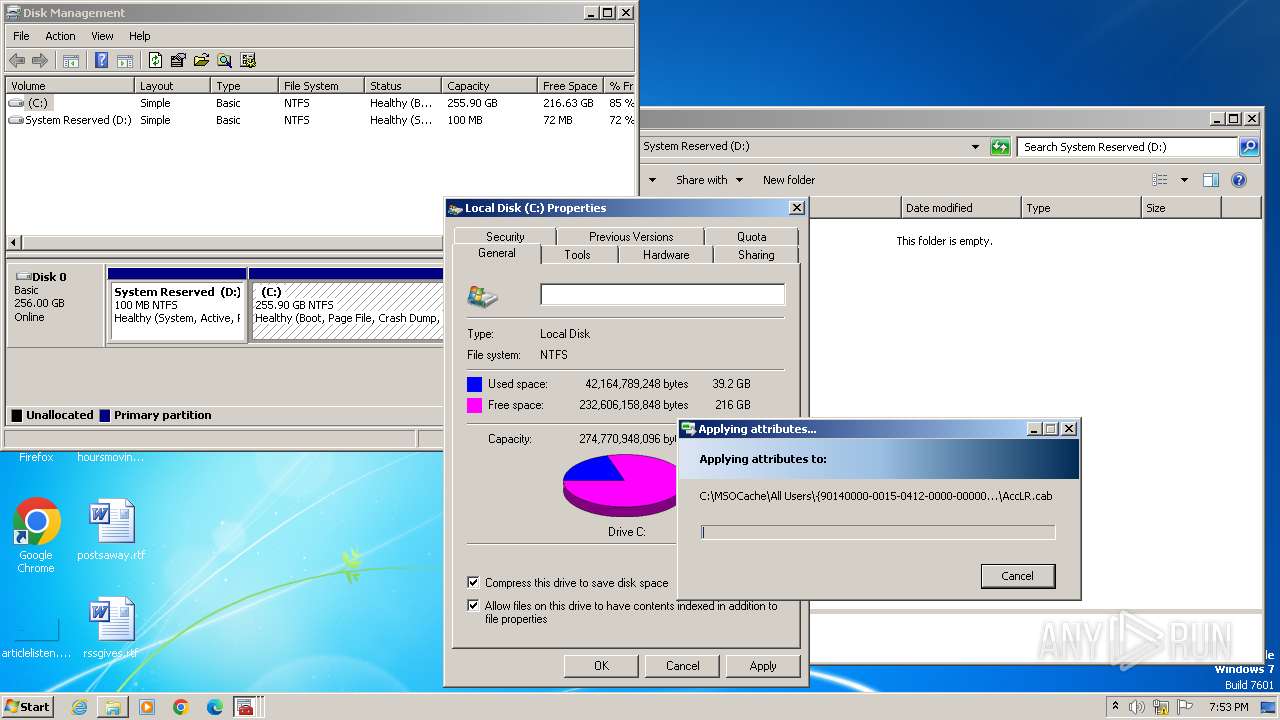The width and height of the screenshot is (1280, 720).
Task: Click the change view icon in Explorer
Action: 1160,180
